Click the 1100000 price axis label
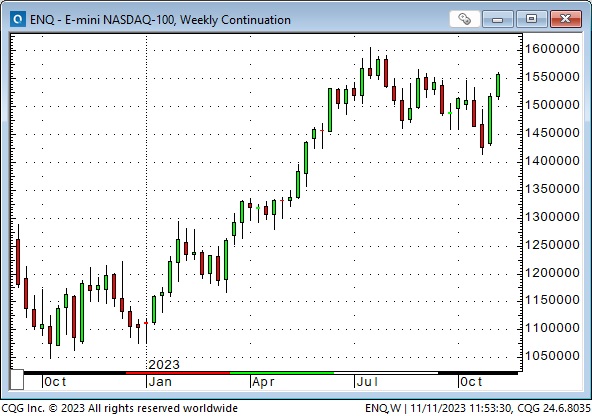Viewport: 592px width, 416px height. 552,328
